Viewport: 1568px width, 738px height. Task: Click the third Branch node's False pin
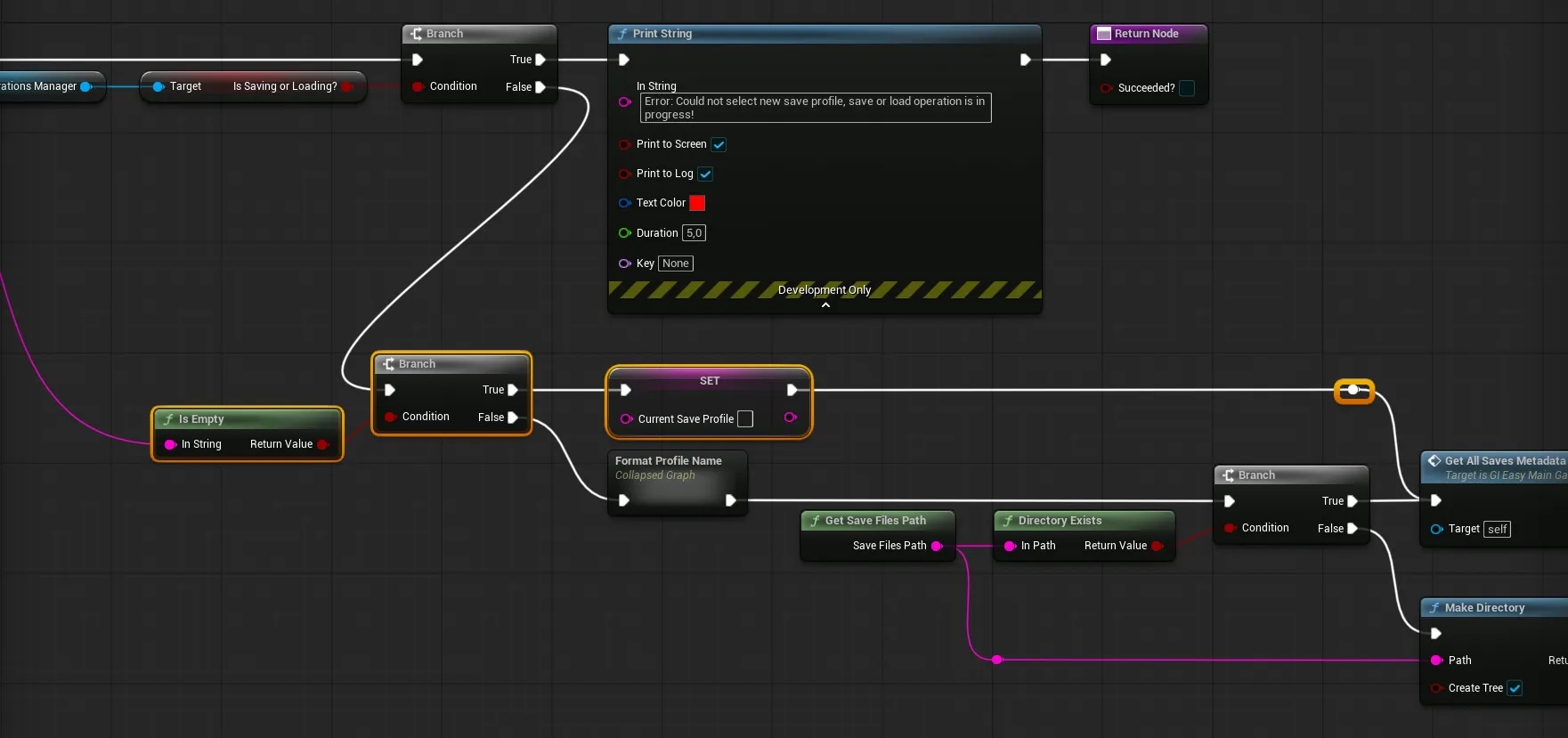pos(1353,529)
